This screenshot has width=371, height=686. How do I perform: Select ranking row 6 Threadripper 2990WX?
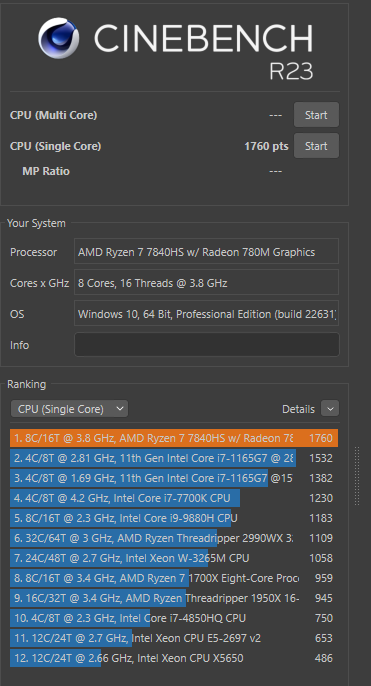[174, 538]
